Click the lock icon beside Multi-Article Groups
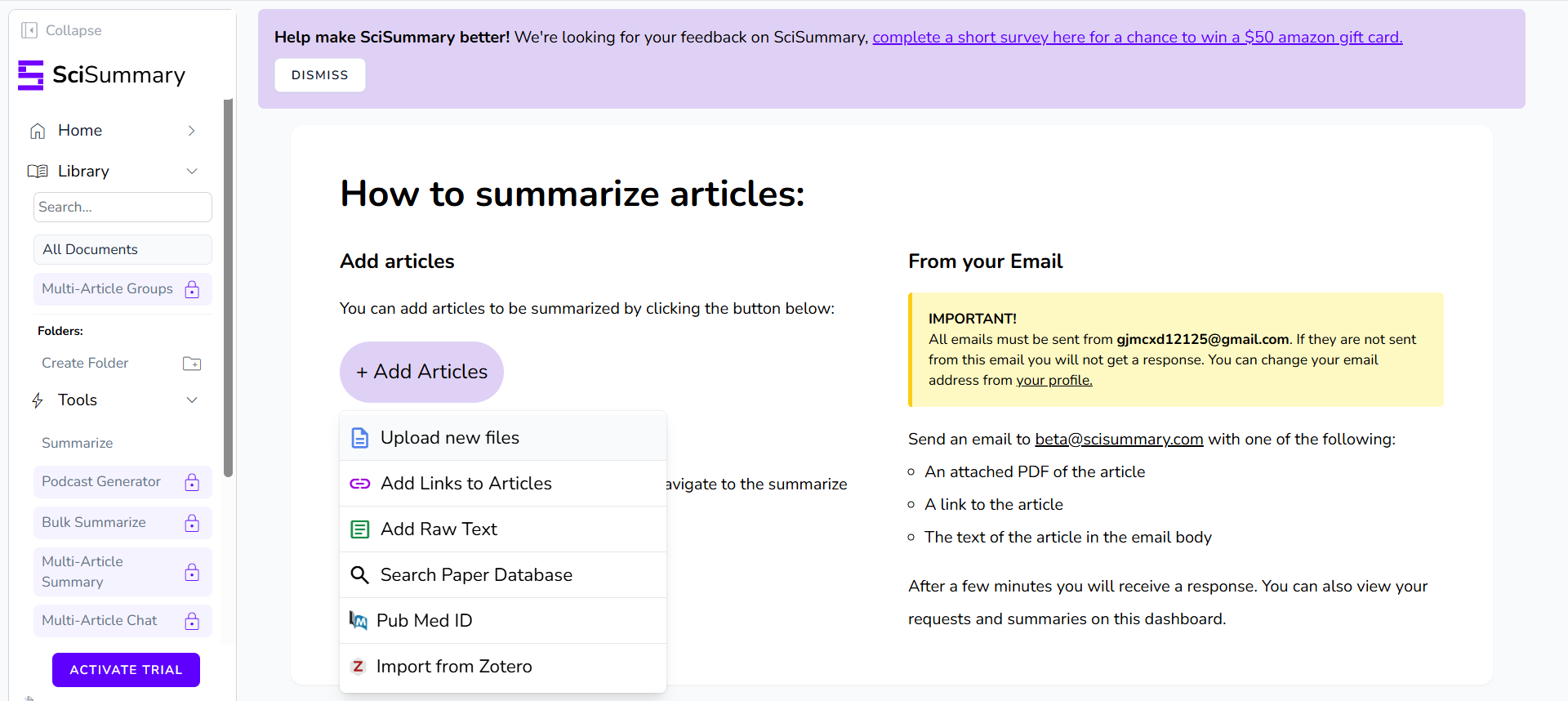1568x701 pixels. pyautogui.click(x=192, y=289)
